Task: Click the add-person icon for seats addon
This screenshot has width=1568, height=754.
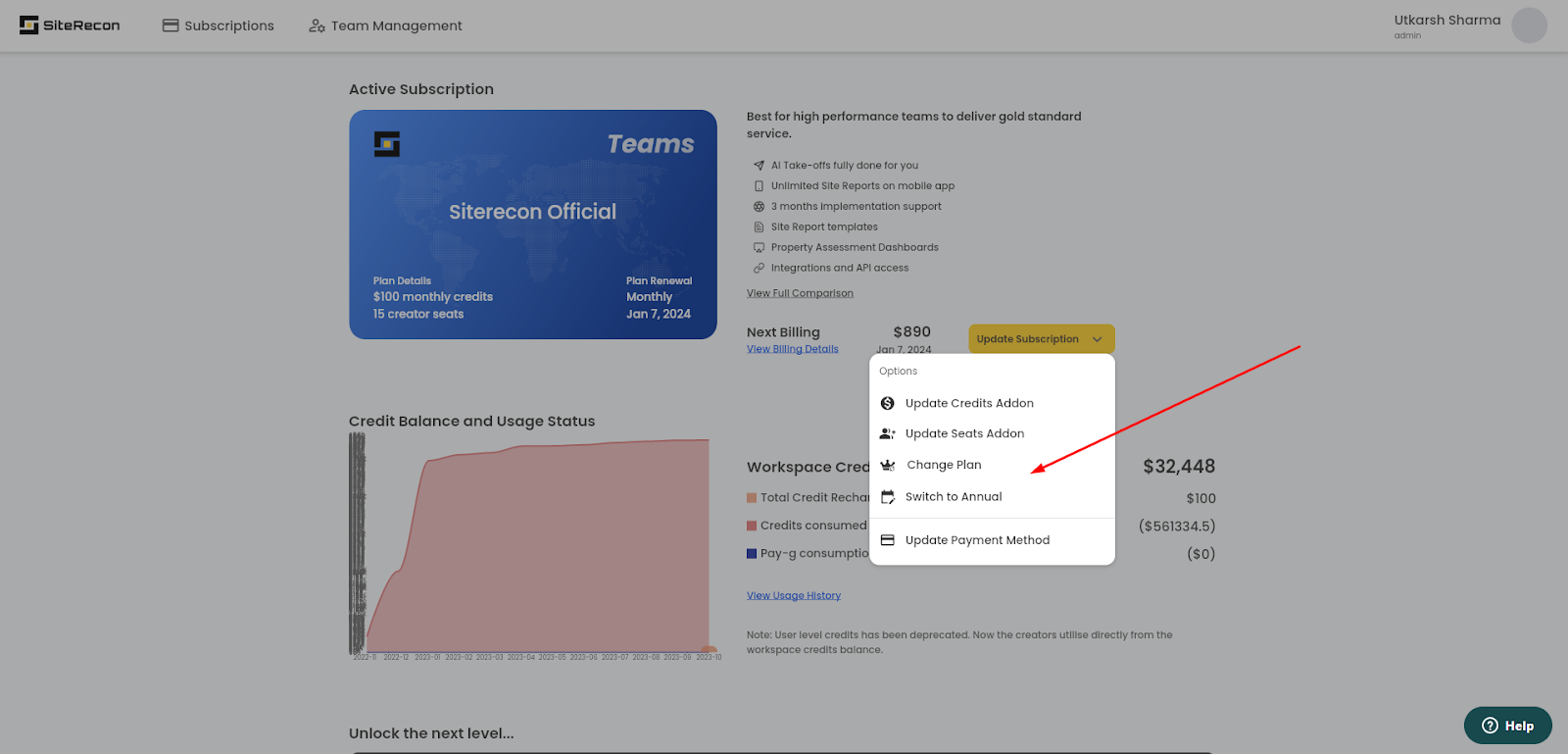Action: click(x=888, y=433)
